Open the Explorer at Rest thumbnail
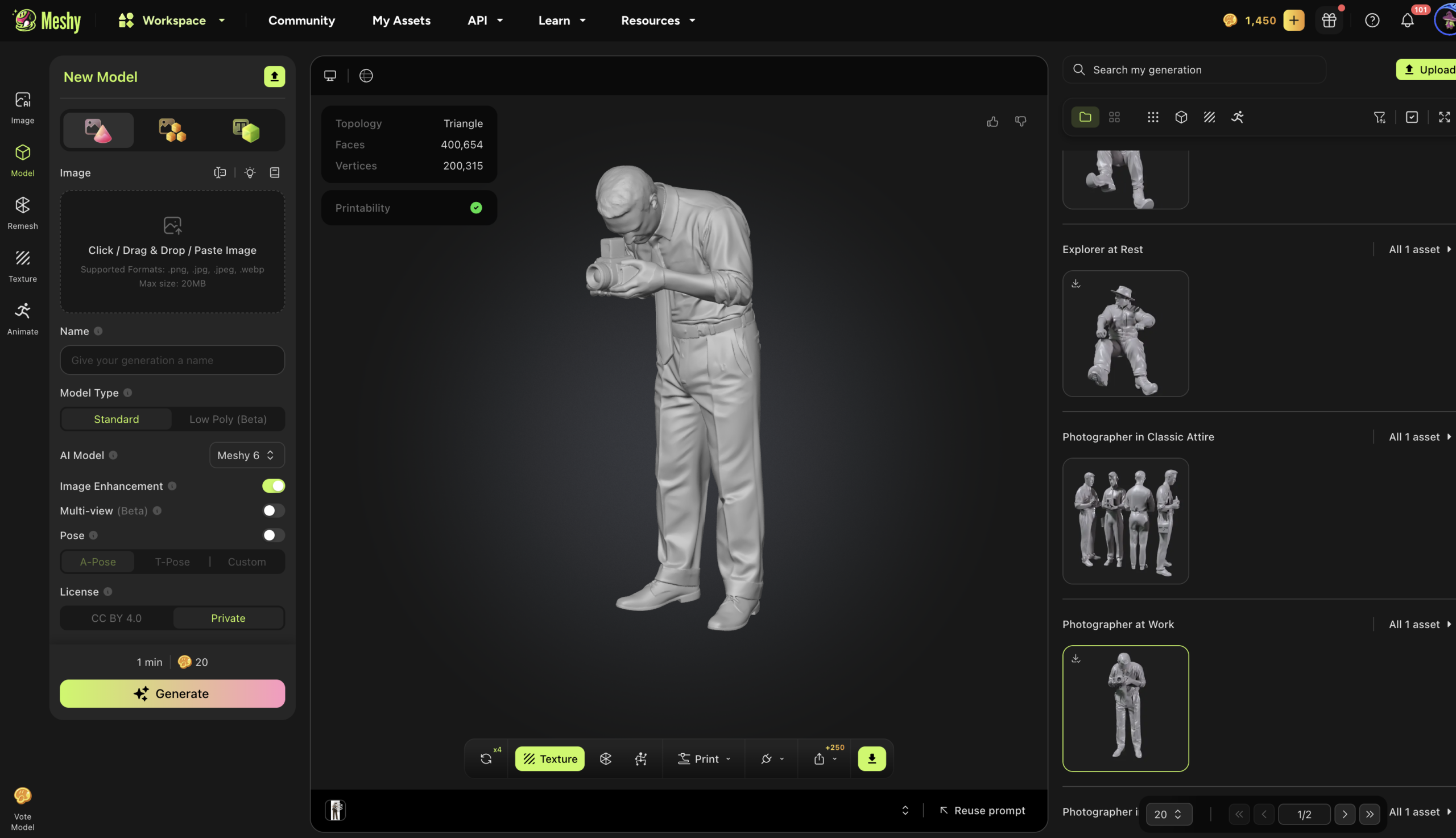This screenshot has width=1456, height=838. coord(1125,334)
